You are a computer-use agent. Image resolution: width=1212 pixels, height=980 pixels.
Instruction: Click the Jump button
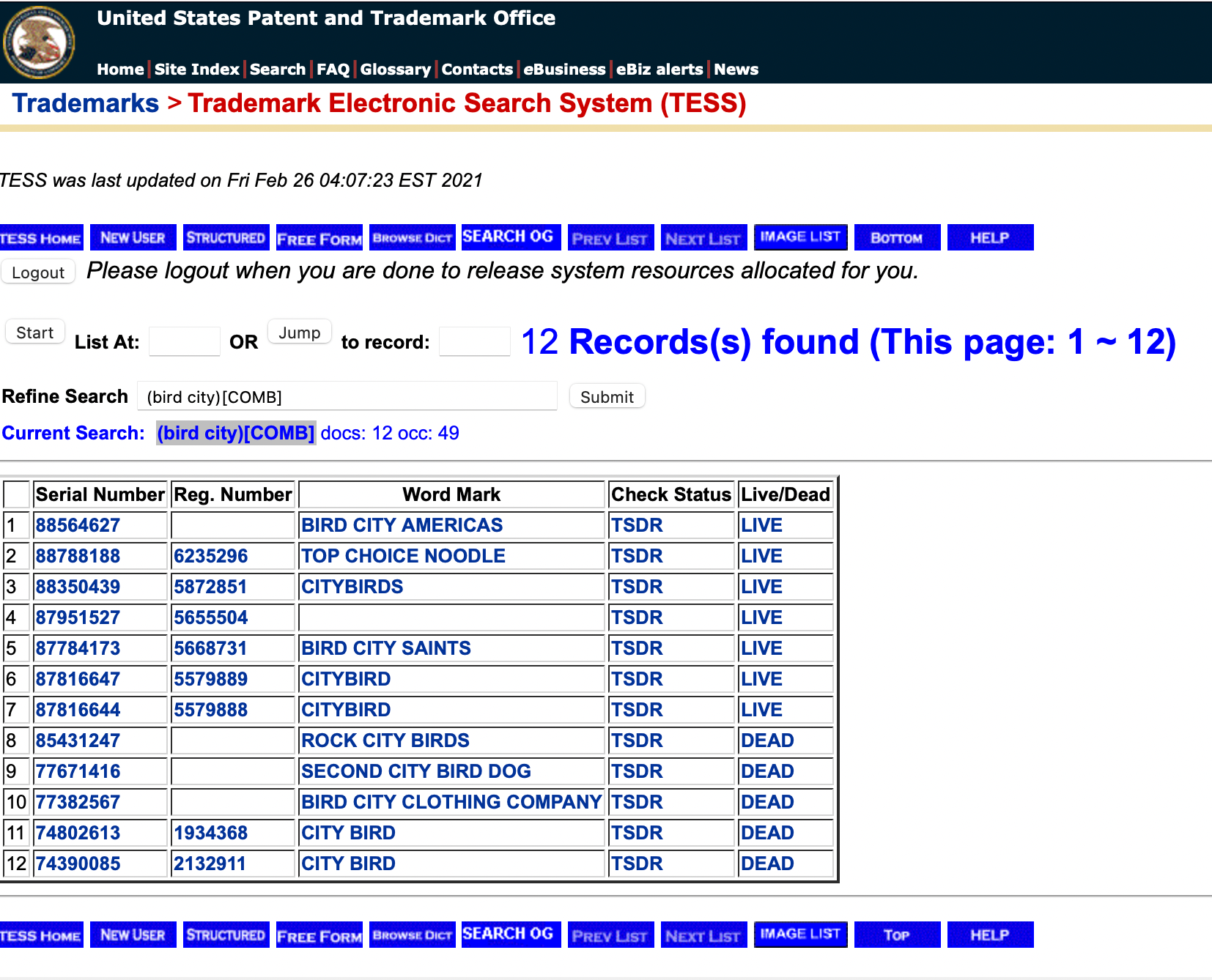point(300,333)
